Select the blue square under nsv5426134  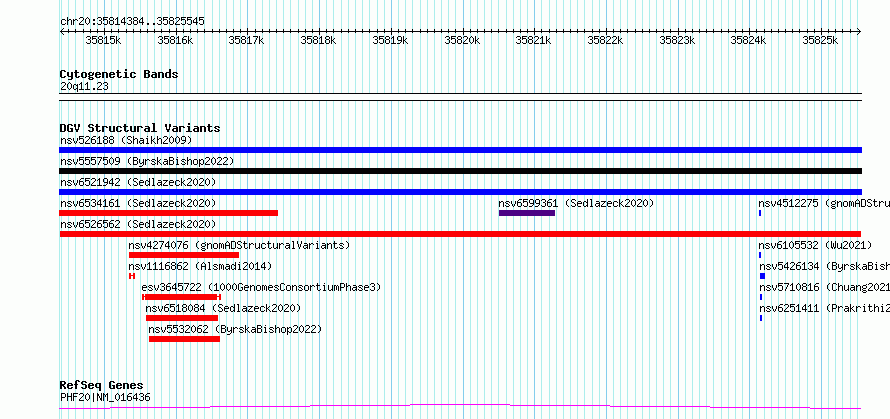point(762,276)
